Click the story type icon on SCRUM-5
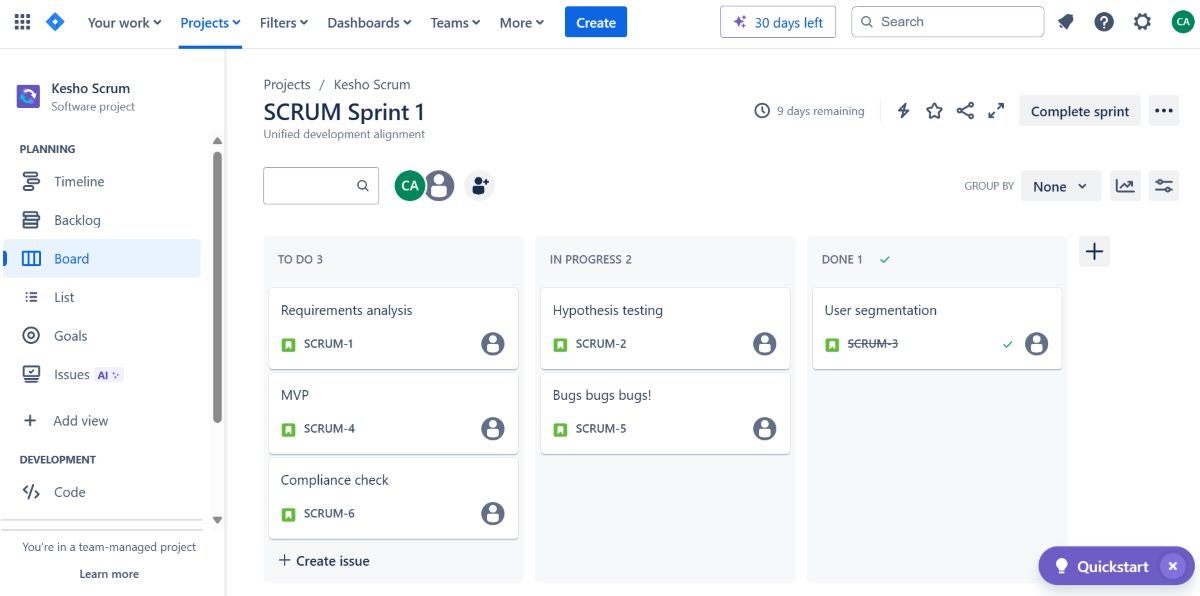The width and height of the screenshot is (1200, 596). [x=560, y=429]
